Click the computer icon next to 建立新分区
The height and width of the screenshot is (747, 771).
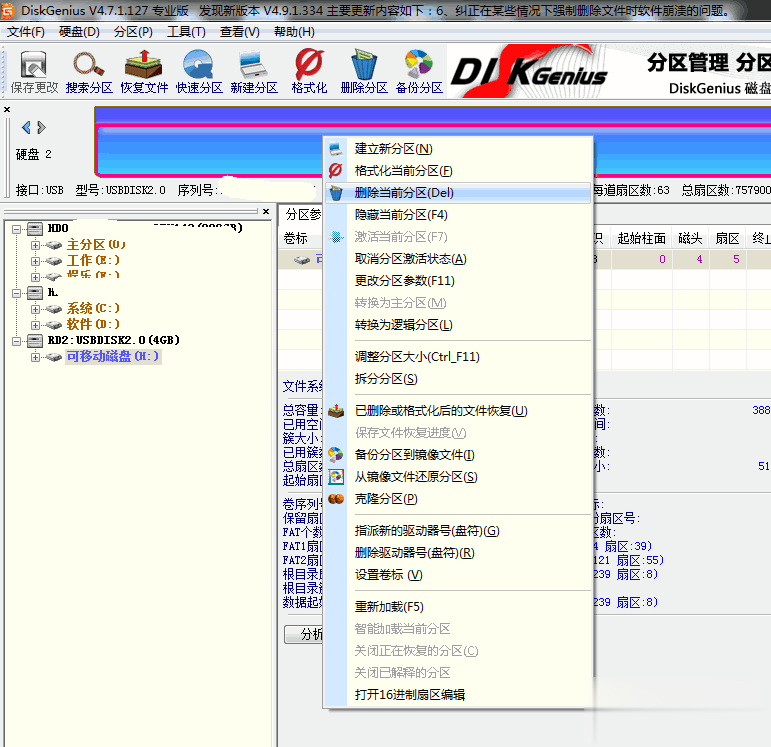coord(336,149)
